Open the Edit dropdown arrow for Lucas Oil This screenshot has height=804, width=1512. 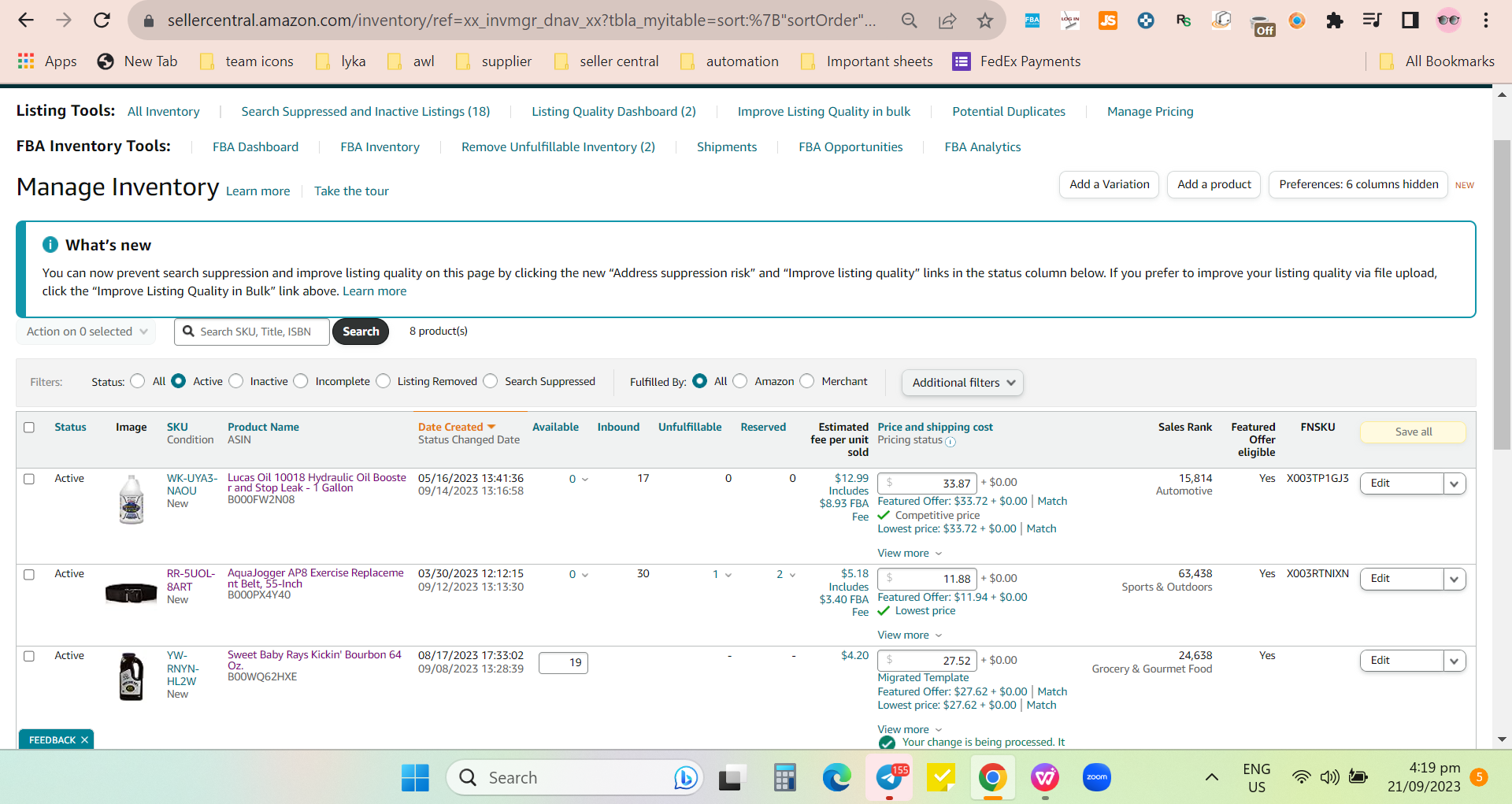1455,484
